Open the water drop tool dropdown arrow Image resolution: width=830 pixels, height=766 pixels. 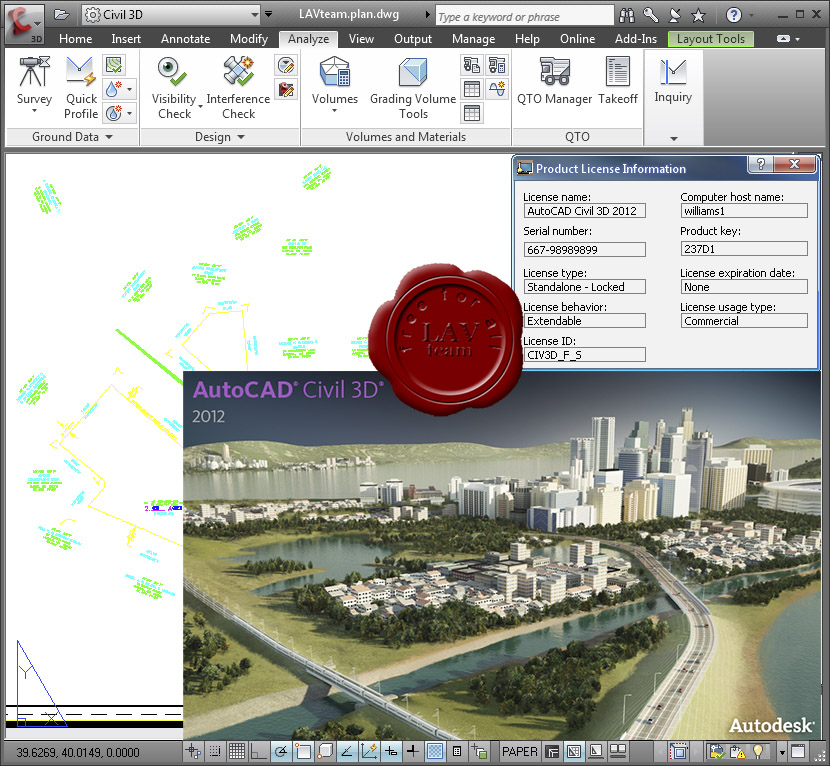[x=130, y=89]
